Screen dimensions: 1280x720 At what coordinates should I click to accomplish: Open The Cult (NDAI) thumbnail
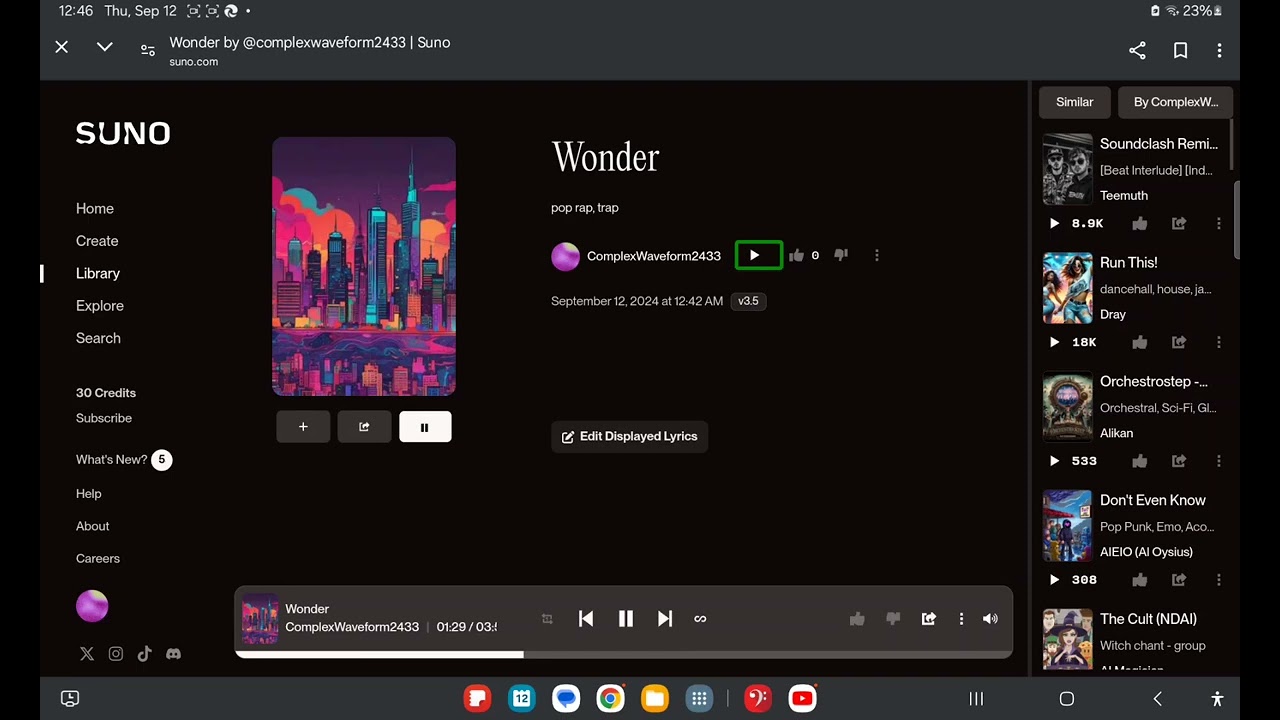tap(1067, 640)
